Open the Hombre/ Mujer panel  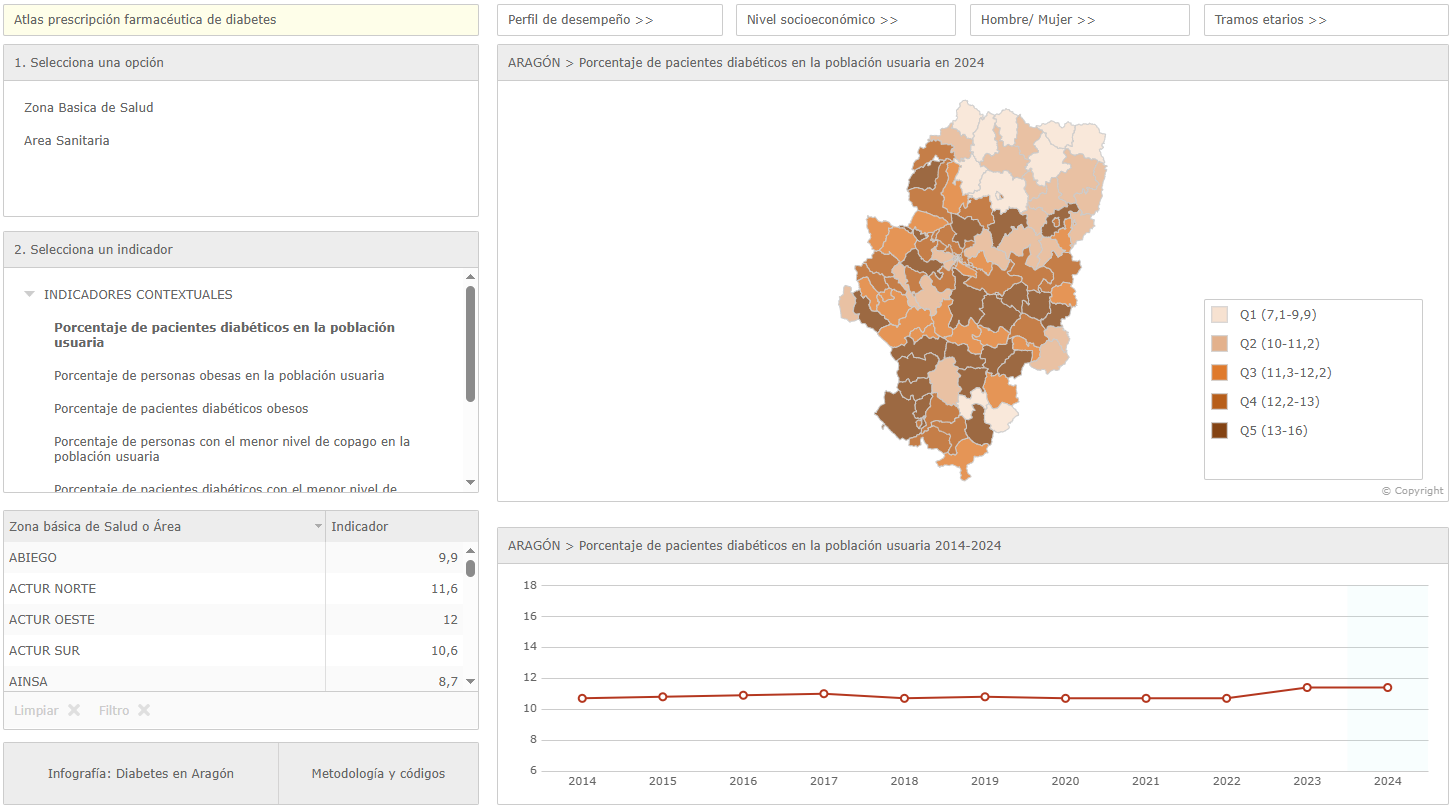[x=1079, y=20]
